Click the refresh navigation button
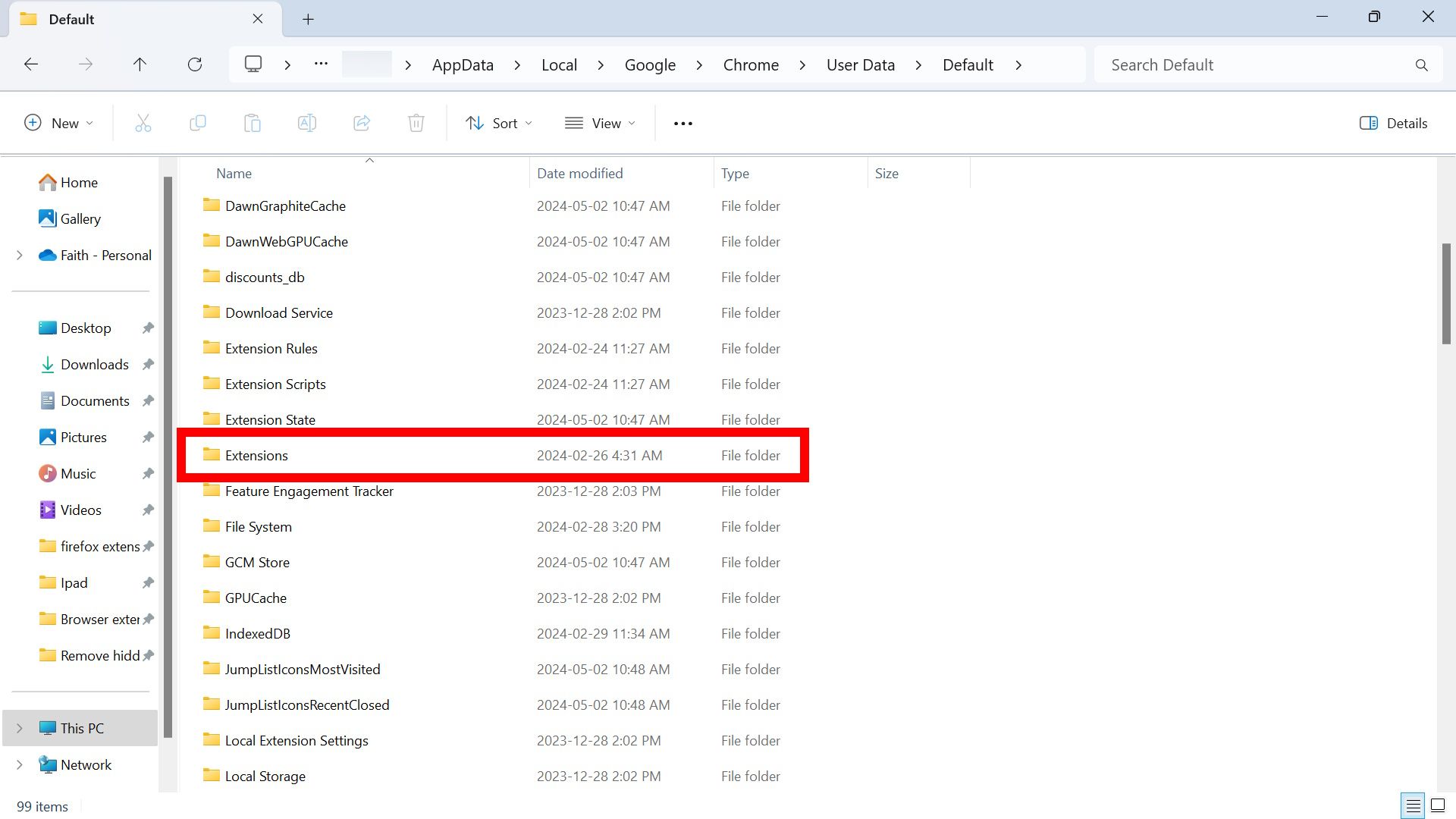1456x819 pixels. [x=195, y=64]
